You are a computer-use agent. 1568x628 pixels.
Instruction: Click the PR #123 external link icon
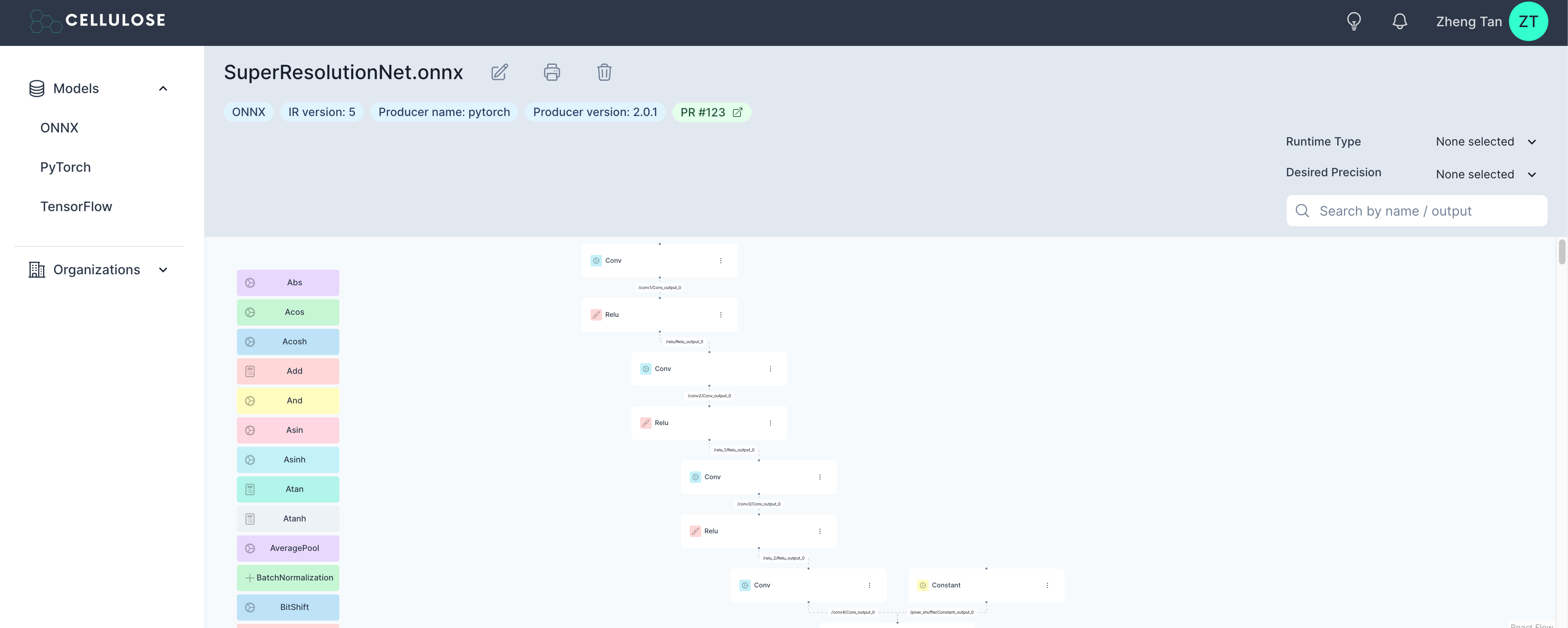tap(738, 113)
